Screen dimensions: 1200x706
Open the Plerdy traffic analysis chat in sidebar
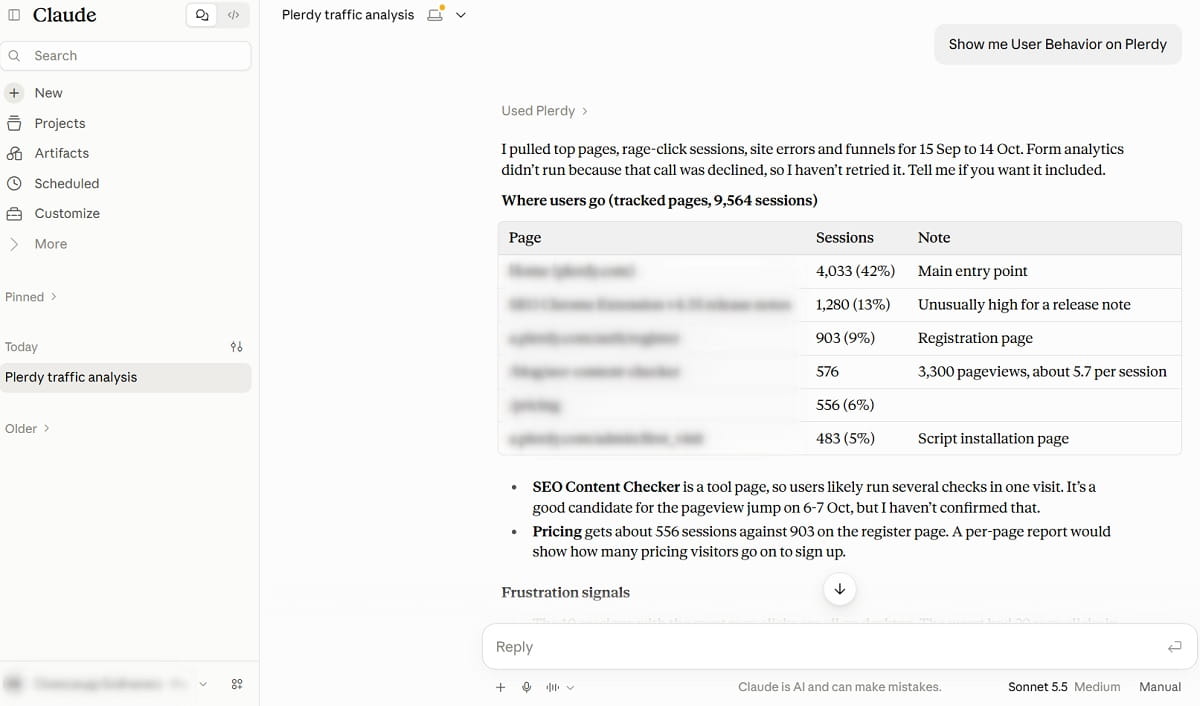[126, 377]
